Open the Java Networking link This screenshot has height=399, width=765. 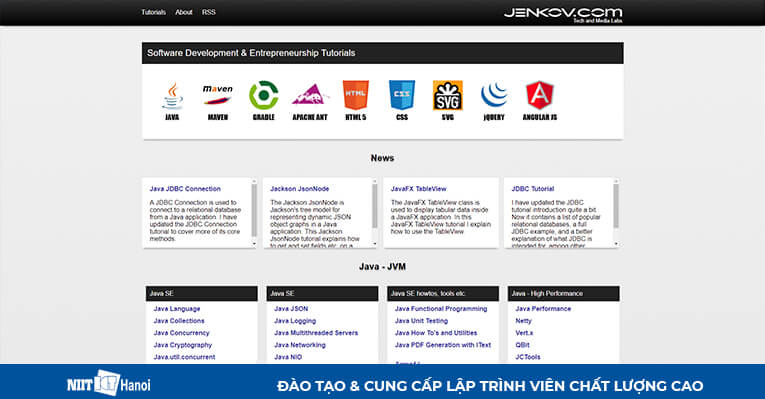[300, 345]
